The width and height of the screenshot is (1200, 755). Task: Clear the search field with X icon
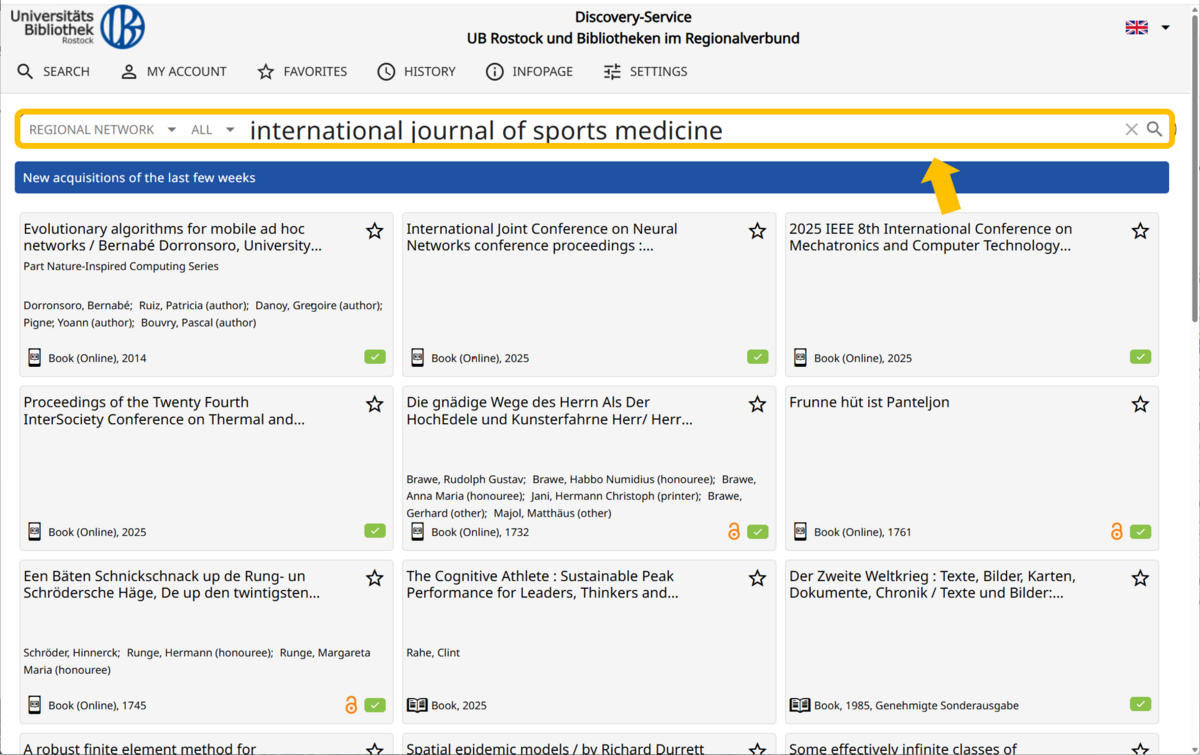1131,129
